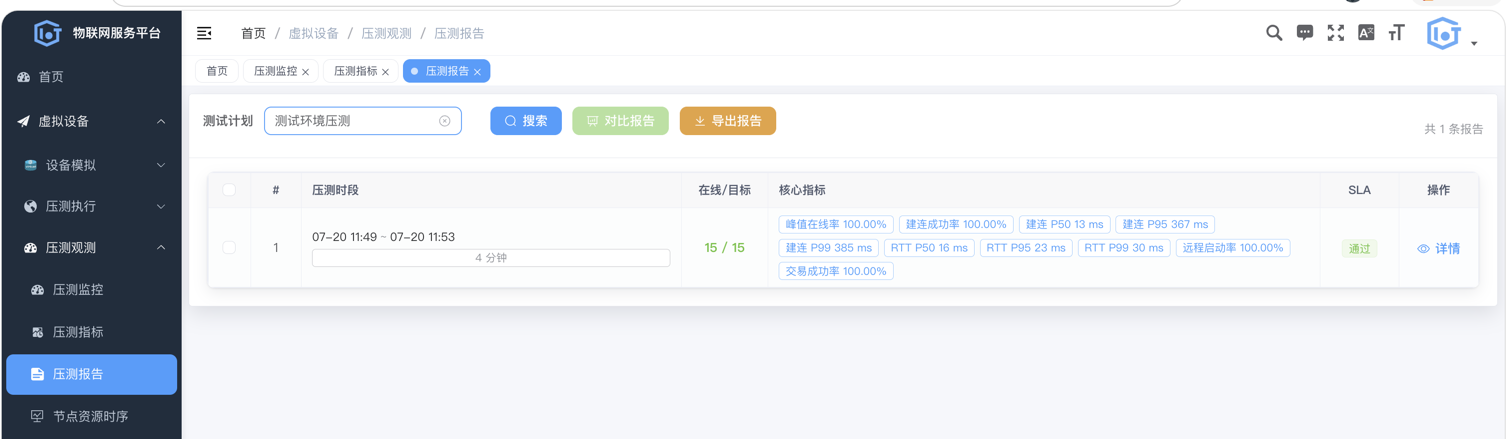Viewport: 1506px width, 439px height.
Task: Click the 远程启动率 100.00% tag
Action: click(x=1233, y=248)
